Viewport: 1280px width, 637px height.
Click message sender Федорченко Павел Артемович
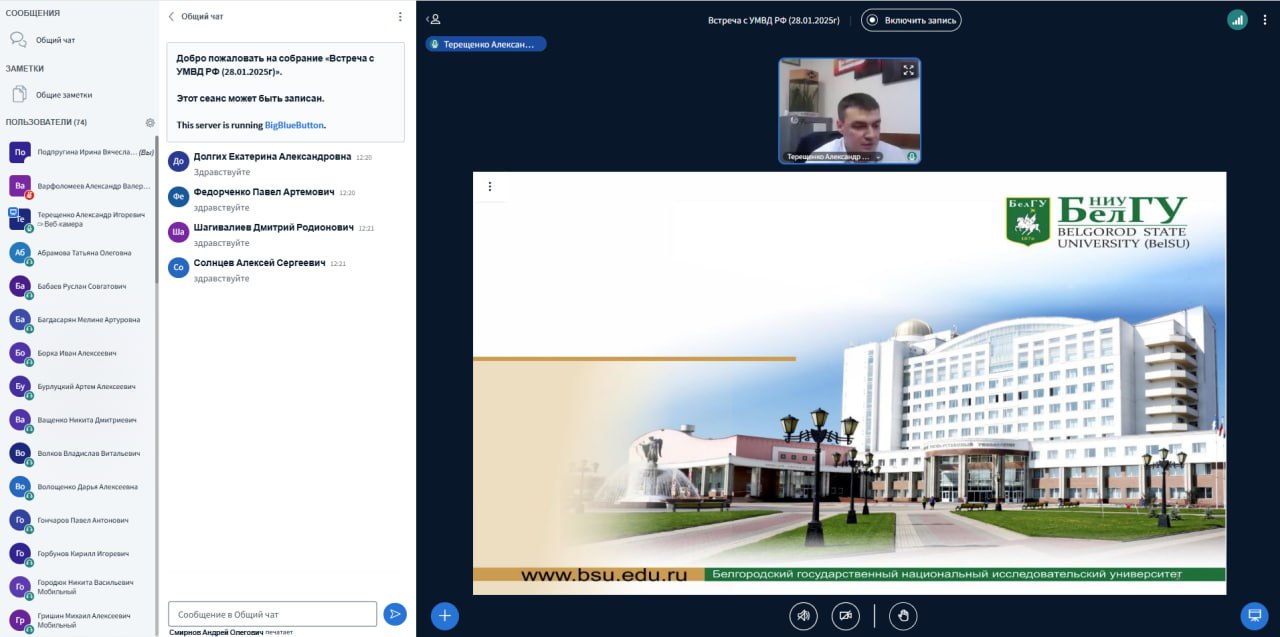tap(264, 192)
